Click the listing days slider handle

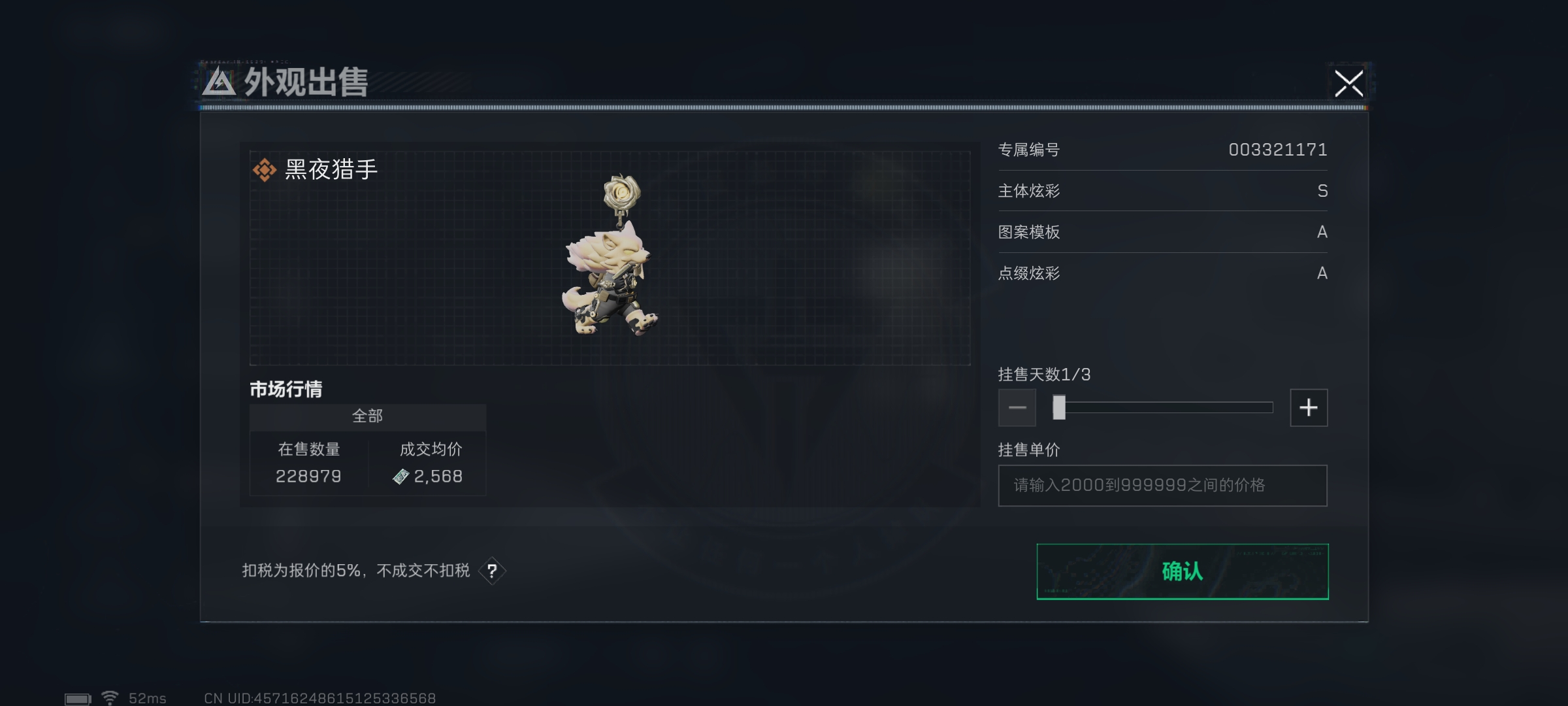point(1059,407)
